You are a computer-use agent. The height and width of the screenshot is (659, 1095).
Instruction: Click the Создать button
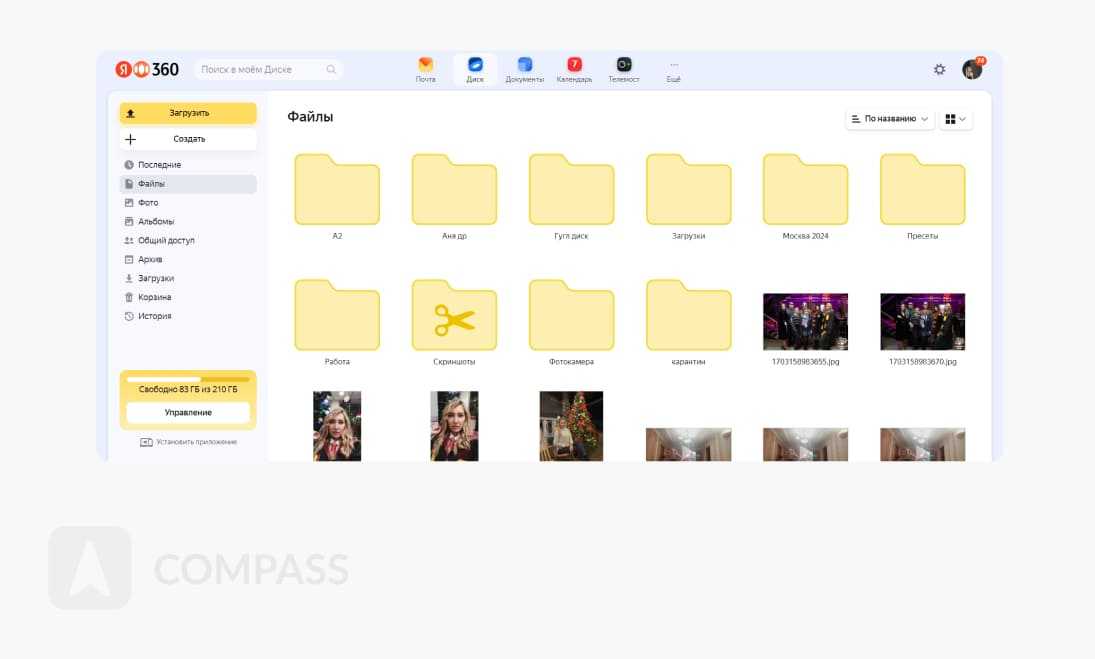(x=188, y=139)
